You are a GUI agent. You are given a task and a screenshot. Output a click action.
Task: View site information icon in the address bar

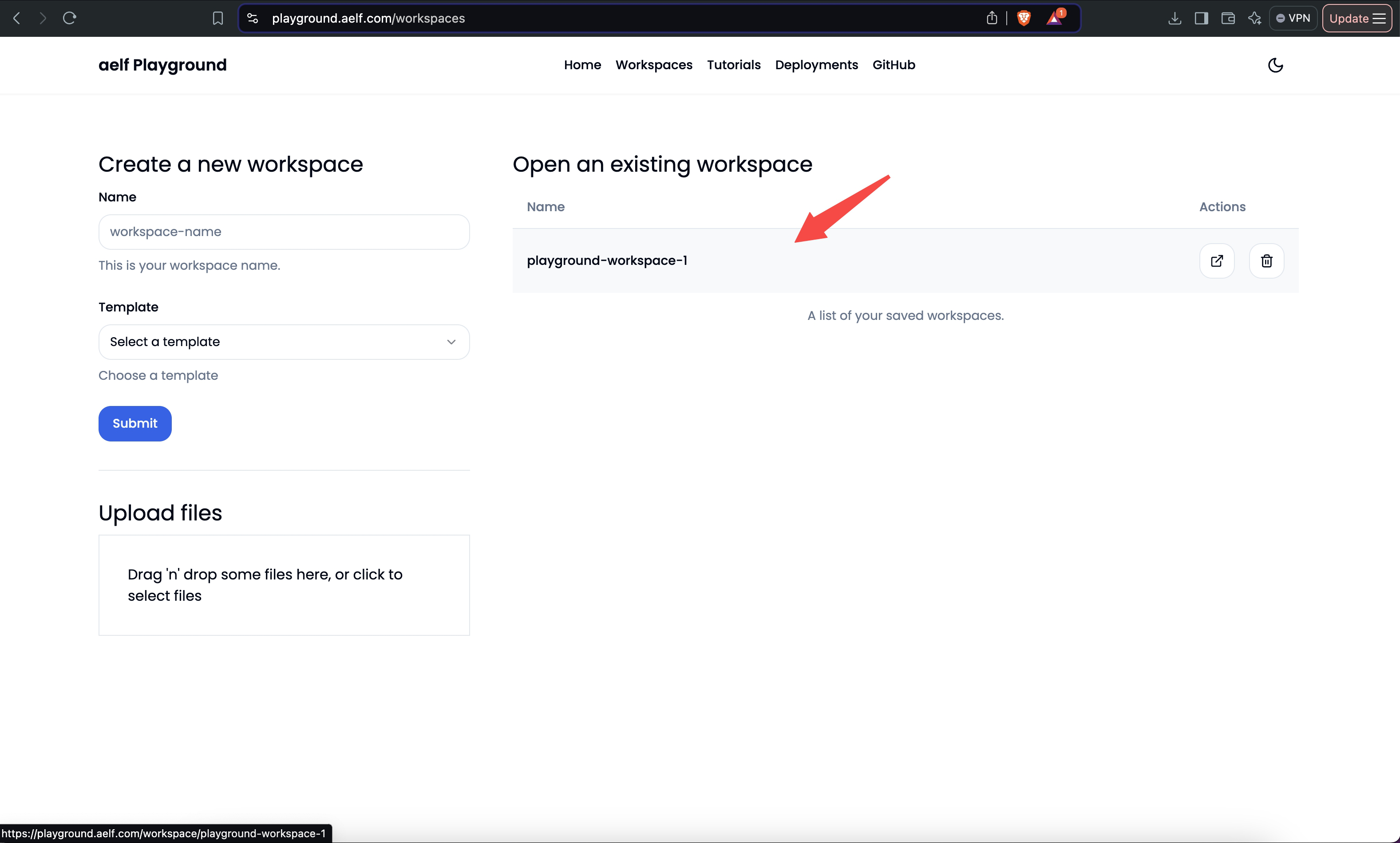[253, 18]
